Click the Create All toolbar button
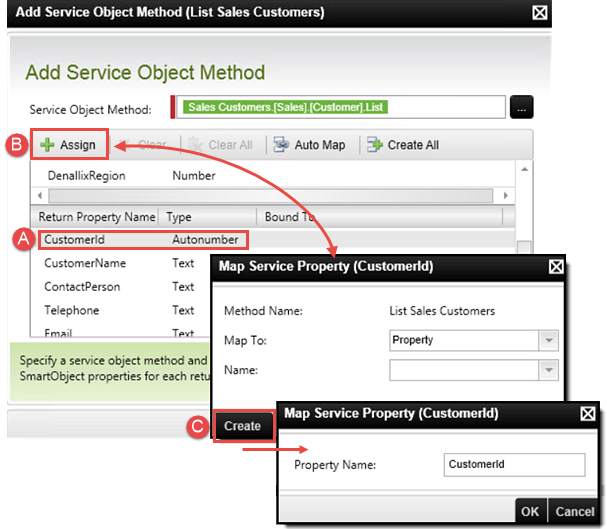 point(403,145)
